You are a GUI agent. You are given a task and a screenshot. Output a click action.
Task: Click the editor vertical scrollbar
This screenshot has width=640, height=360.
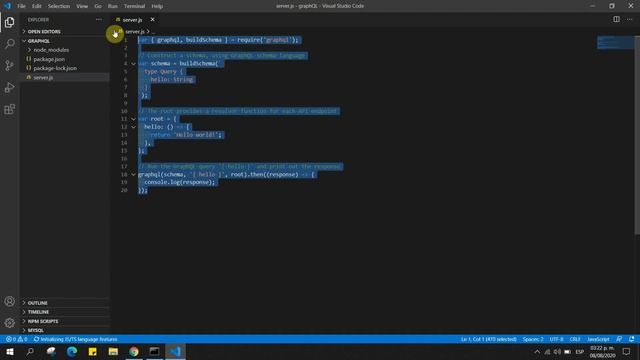point(637,135)
